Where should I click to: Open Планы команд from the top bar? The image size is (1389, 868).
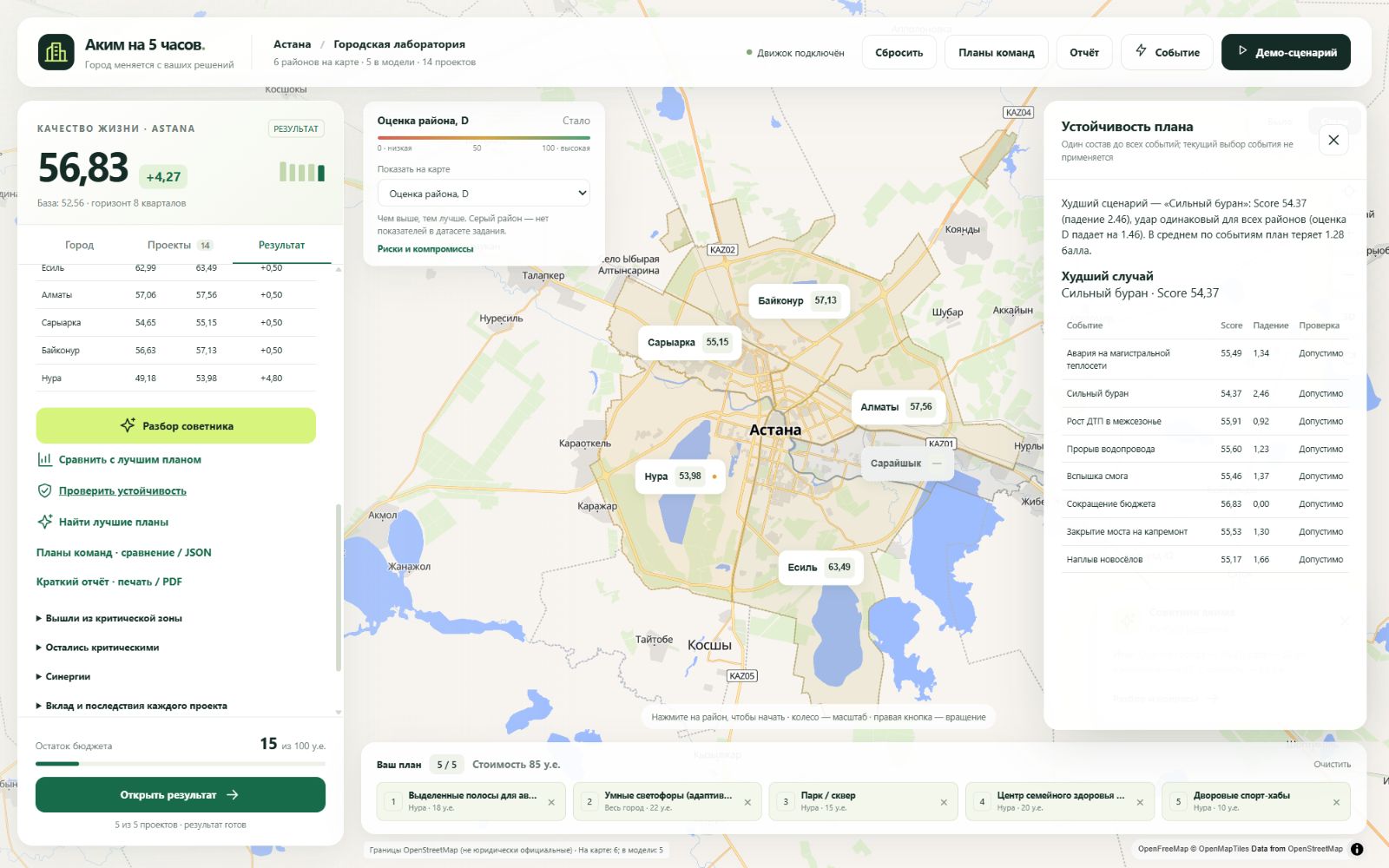pos(996,52)
